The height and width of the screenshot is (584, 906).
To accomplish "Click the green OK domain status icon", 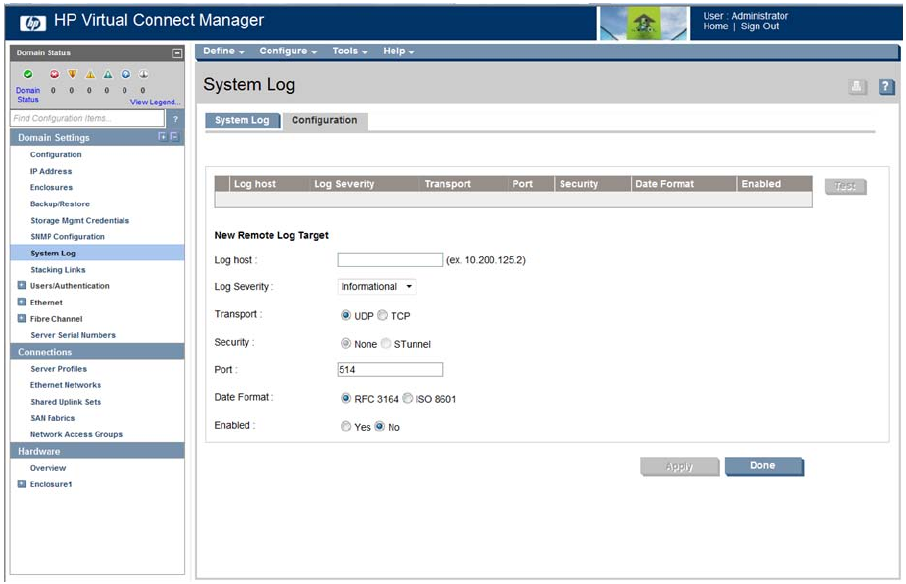I will tap(28, 74).
